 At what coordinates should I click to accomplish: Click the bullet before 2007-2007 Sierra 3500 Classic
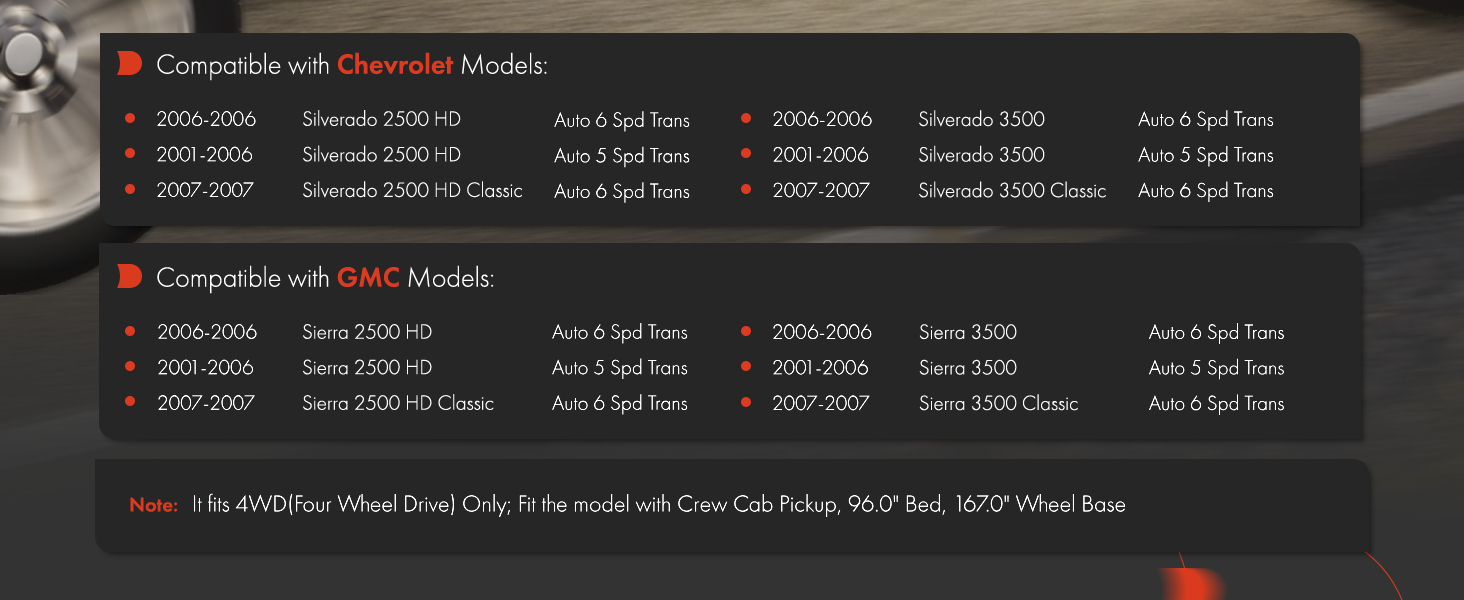pos(746,402)
